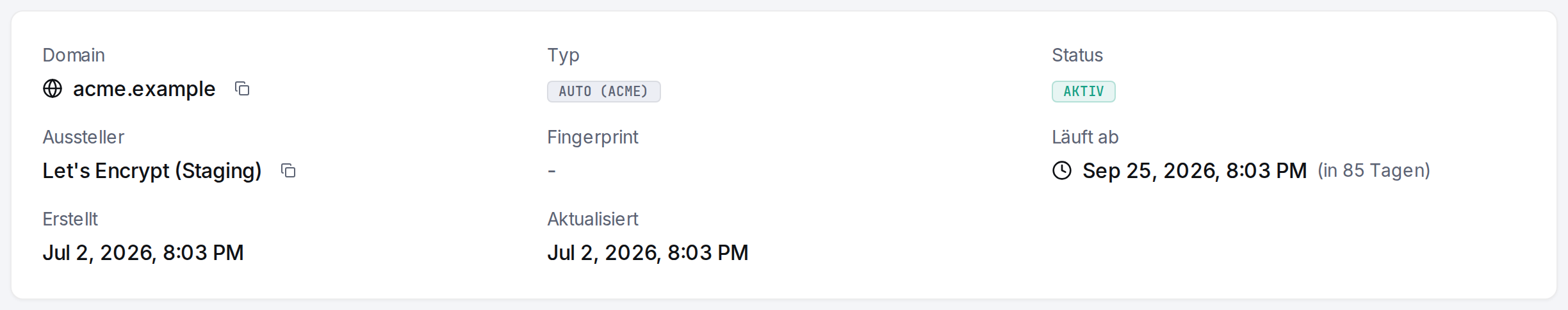This screenshot has width=1568, height=310.
Task: Select the acme.example domain text
Action: (x=144, y=88)
